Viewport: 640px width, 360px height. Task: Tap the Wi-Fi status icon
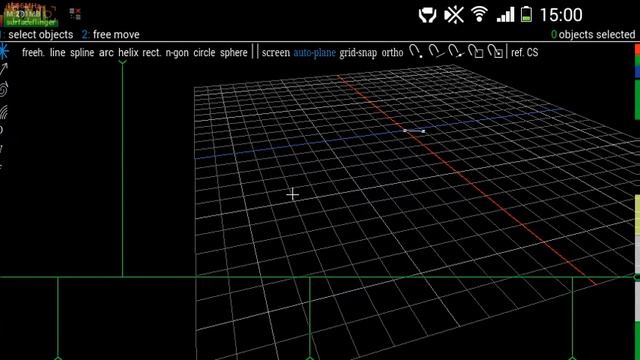click(x=479, y=15)
